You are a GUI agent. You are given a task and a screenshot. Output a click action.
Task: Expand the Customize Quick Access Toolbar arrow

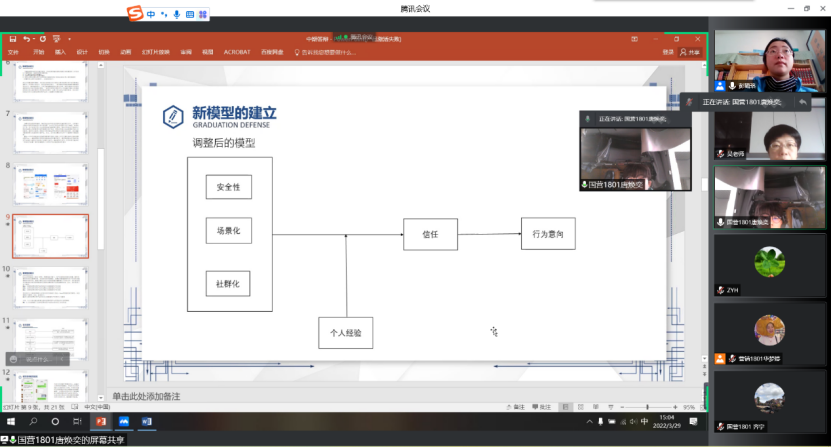(69, 39)
